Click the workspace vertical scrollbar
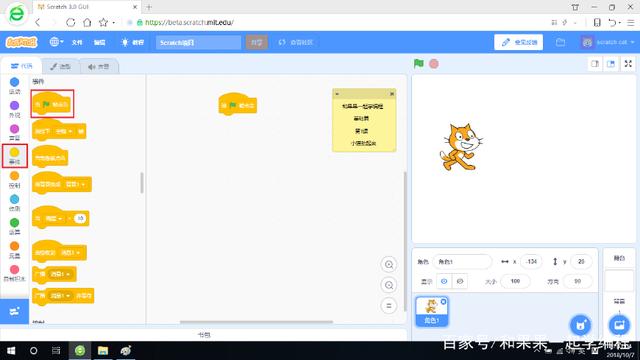 405,241
